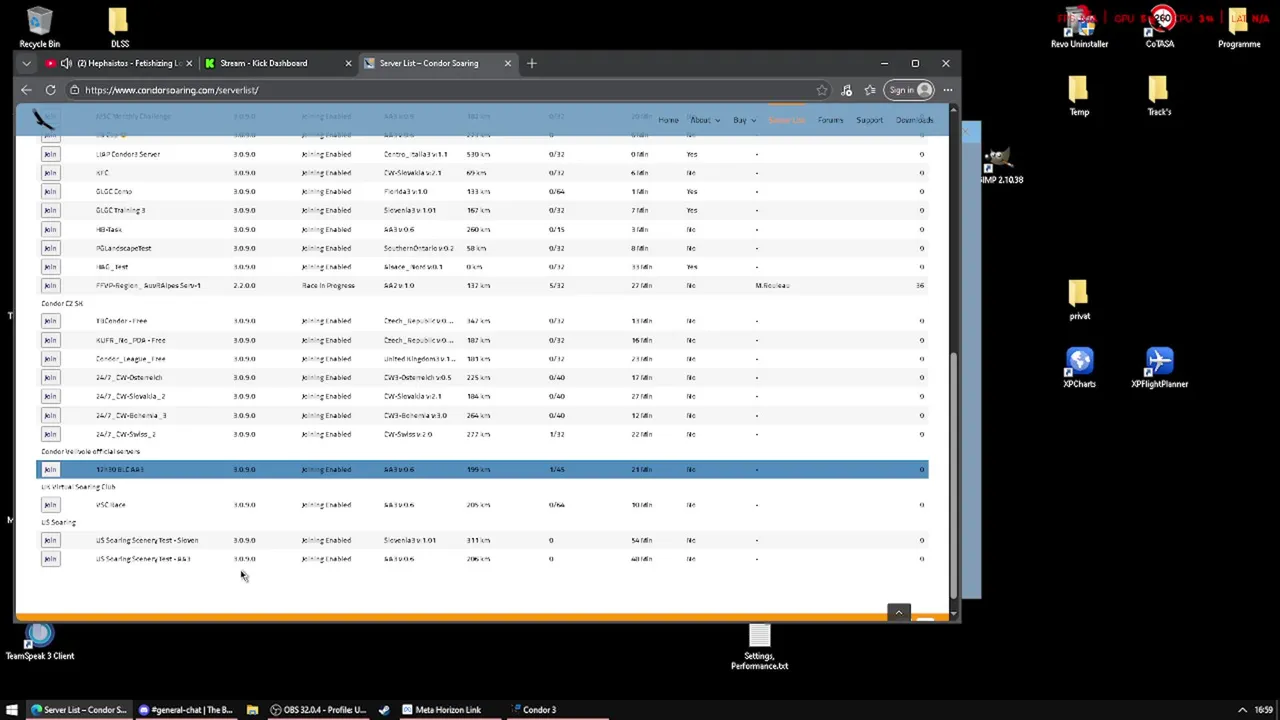Open the Temp folder on desktop
This screenshot has height=720, width=1280.
pos(1079,97)
